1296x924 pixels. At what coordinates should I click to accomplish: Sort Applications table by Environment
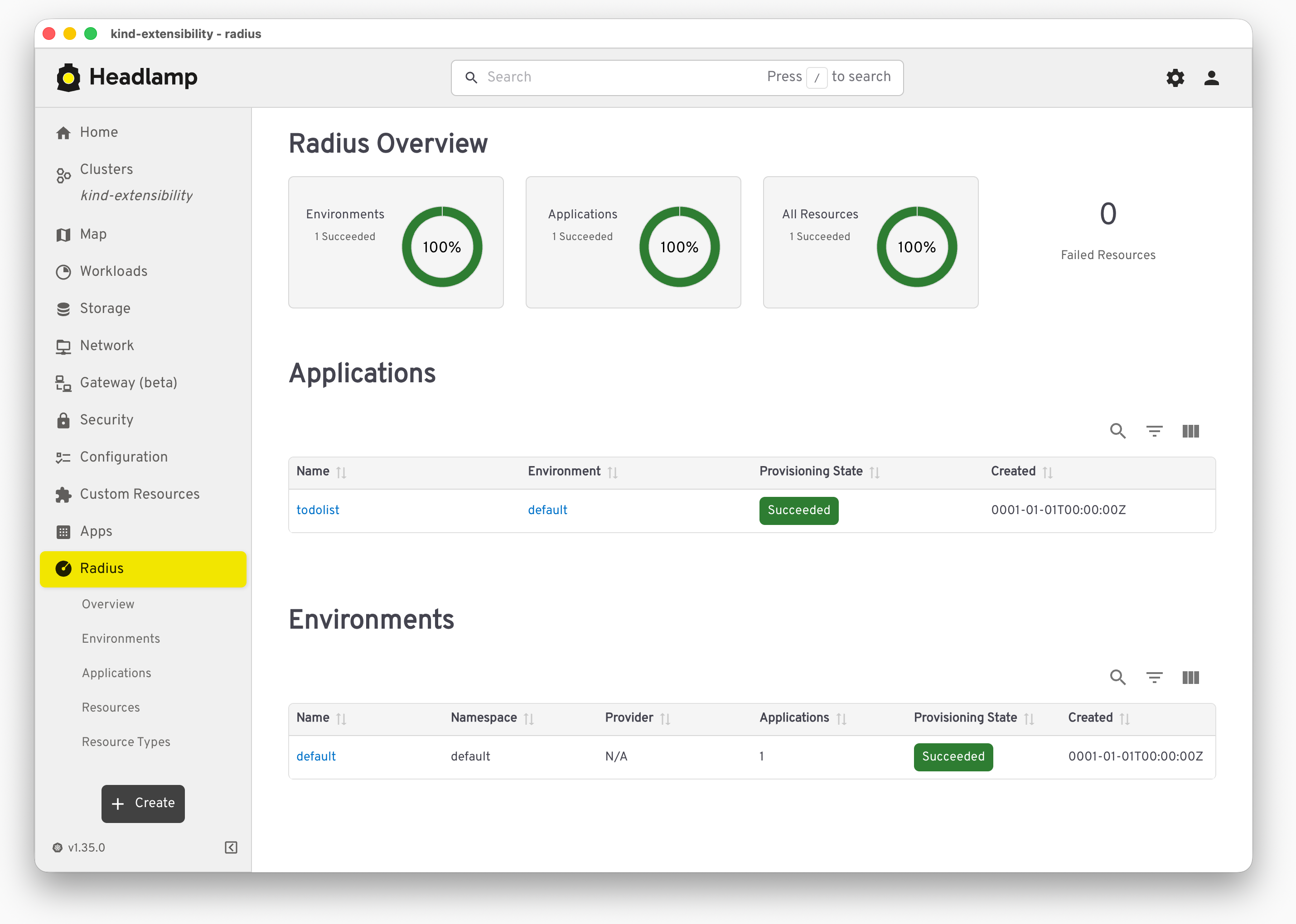(612, 472)
